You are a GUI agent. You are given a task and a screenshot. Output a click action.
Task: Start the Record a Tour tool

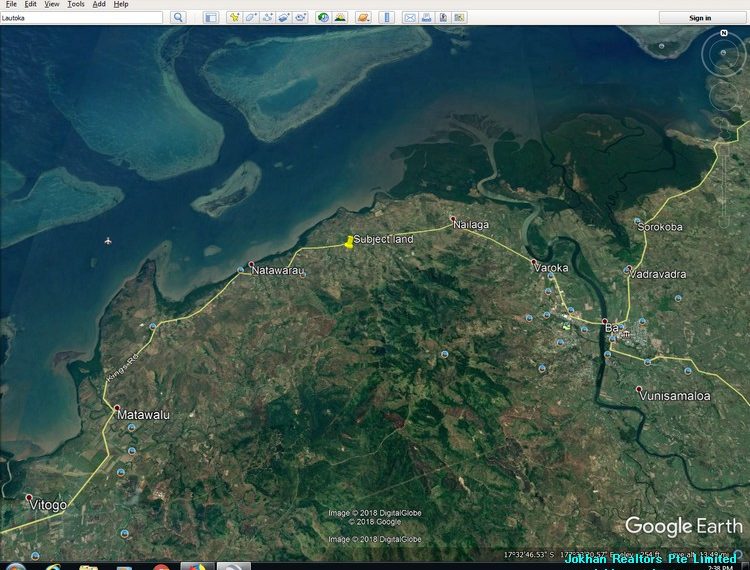(x=300, y=18)
